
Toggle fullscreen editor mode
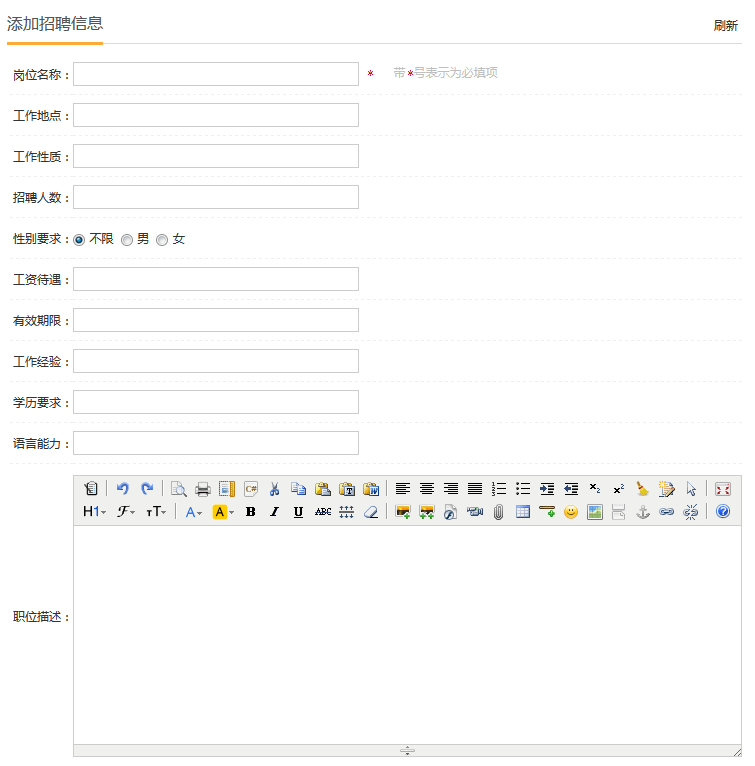tap(723, 489)
